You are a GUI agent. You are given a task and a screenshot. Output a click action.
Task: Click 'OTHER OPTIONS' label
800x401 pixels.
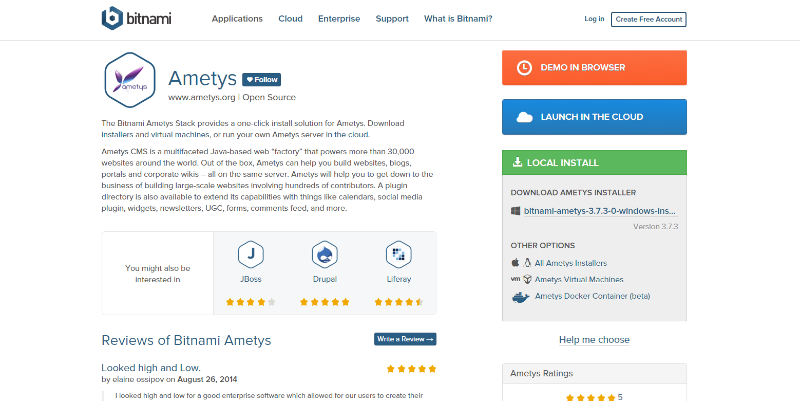[x=542, y=245]
